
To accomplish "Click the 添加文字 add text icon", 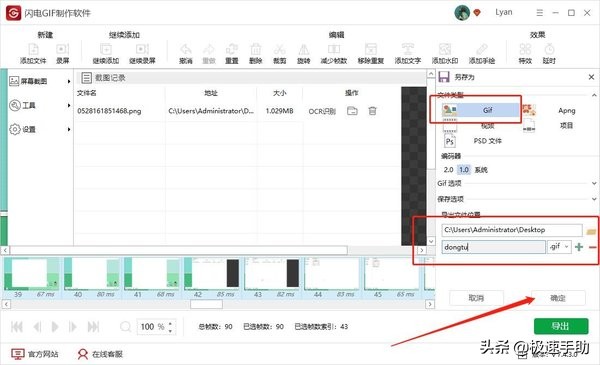I will 408,49.
